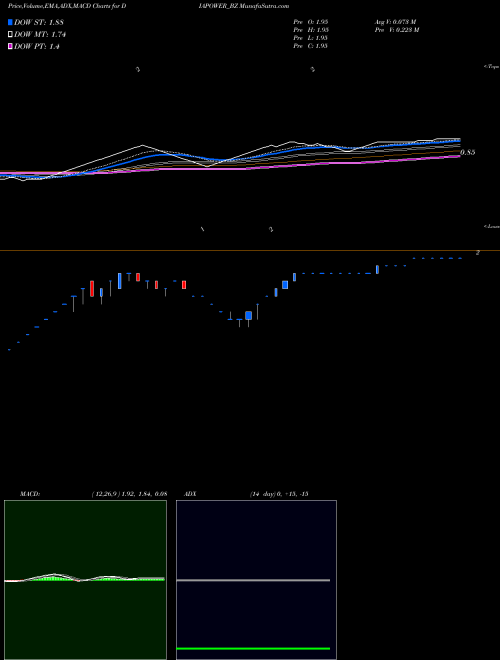The width and height of the screenshot is (500, 660).
Task: Select the 'DOW PT: 1.4' legend text
Action: tap(37, 47)
